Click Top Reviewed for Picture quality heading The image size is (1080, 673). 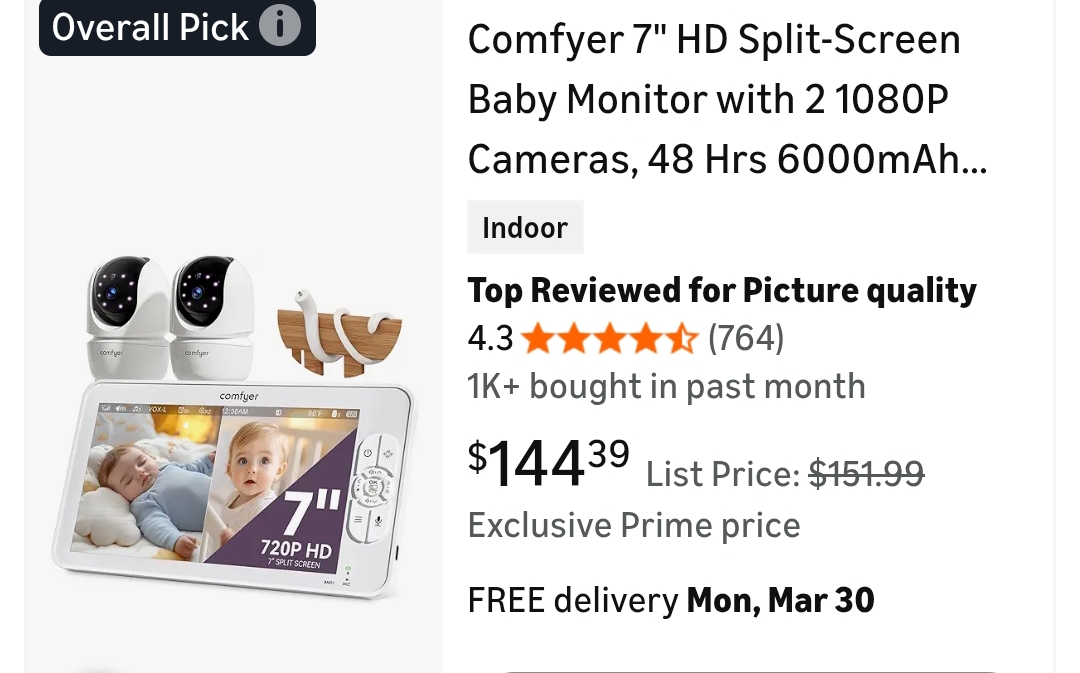click(x=722, y=290)
